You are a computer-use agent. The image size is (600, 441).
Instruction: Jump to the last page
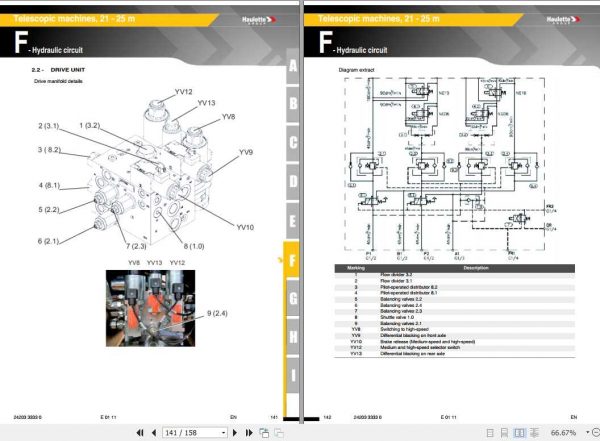[x=249, y=433]
